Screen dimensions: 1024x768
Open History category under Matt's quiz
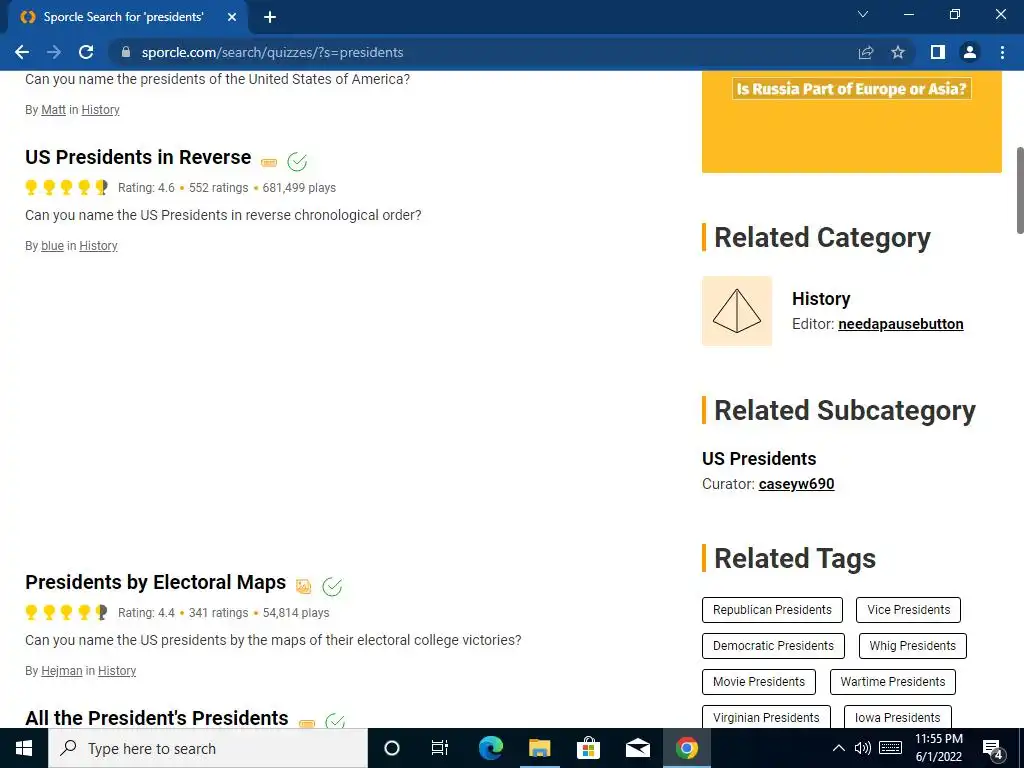[x=101, y=110]
